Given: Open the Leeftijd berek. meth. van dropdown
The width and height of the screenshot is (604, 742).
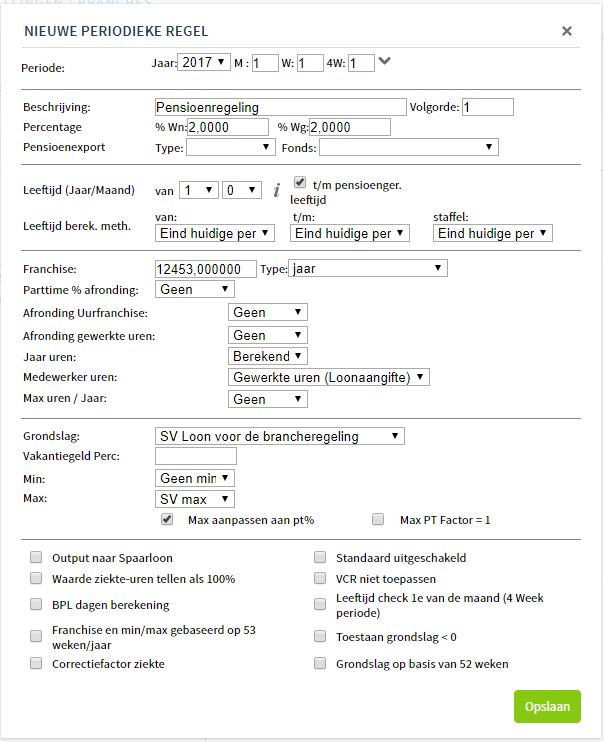Looking at the screenshot, I should pos(215,233).
